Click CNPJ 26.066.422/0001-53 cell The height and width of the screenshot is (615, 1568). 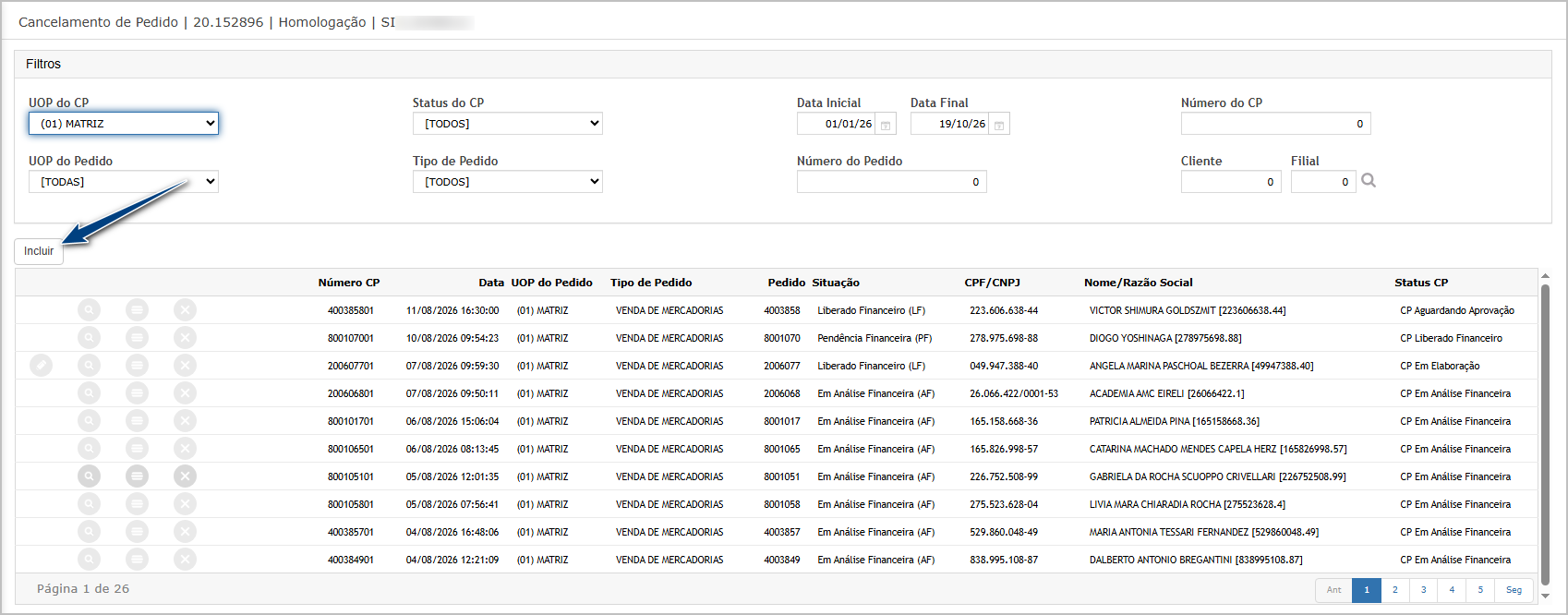coord(1014,394)
